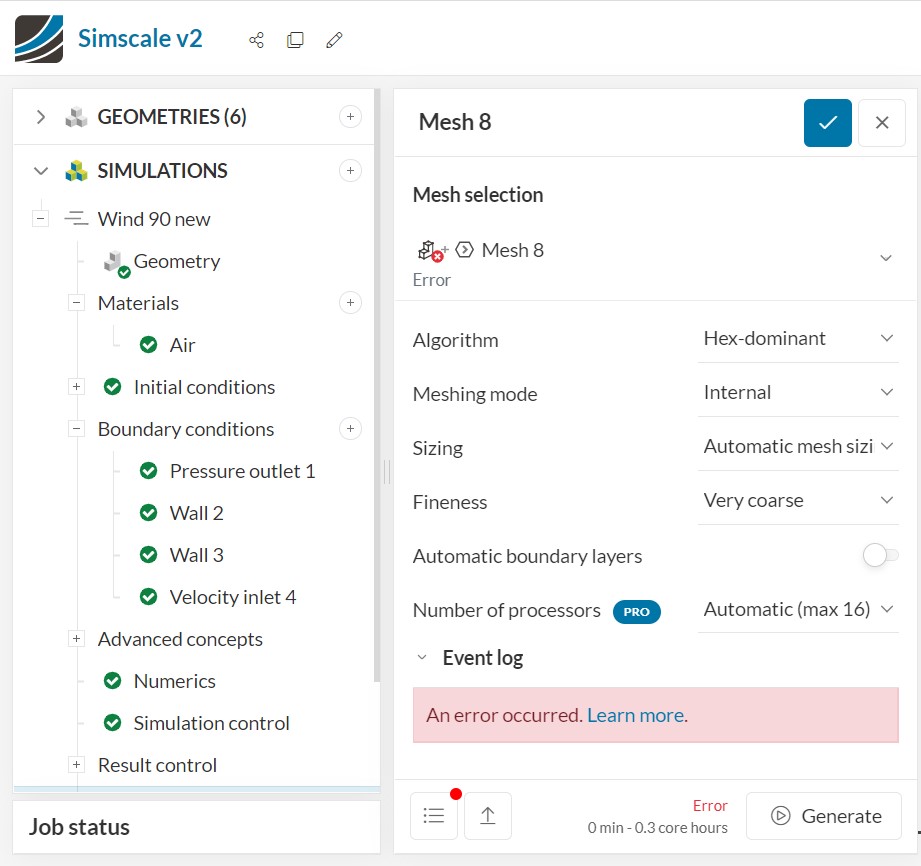921x866 pixels.
Task: Add a material with plus icon
Action: pos(350,303)
